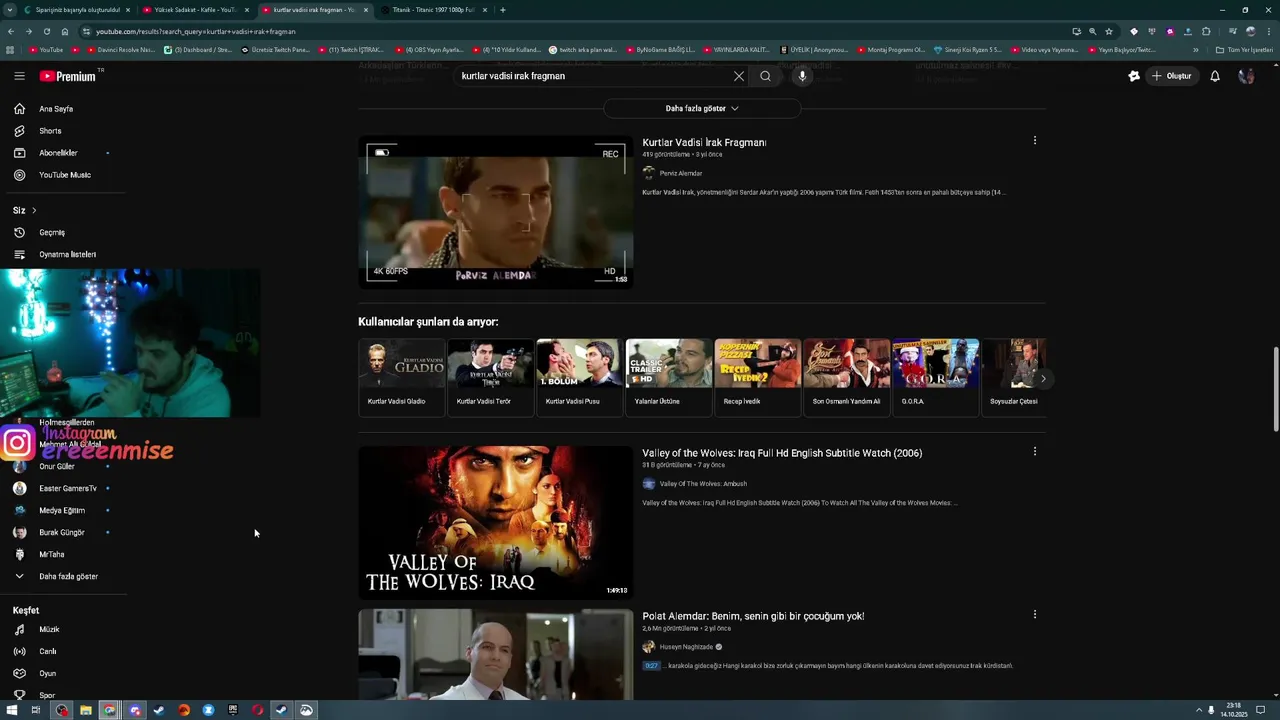
Task: Open the OBS Yayın Ayarla bookmark
Action: click(429, 50)
